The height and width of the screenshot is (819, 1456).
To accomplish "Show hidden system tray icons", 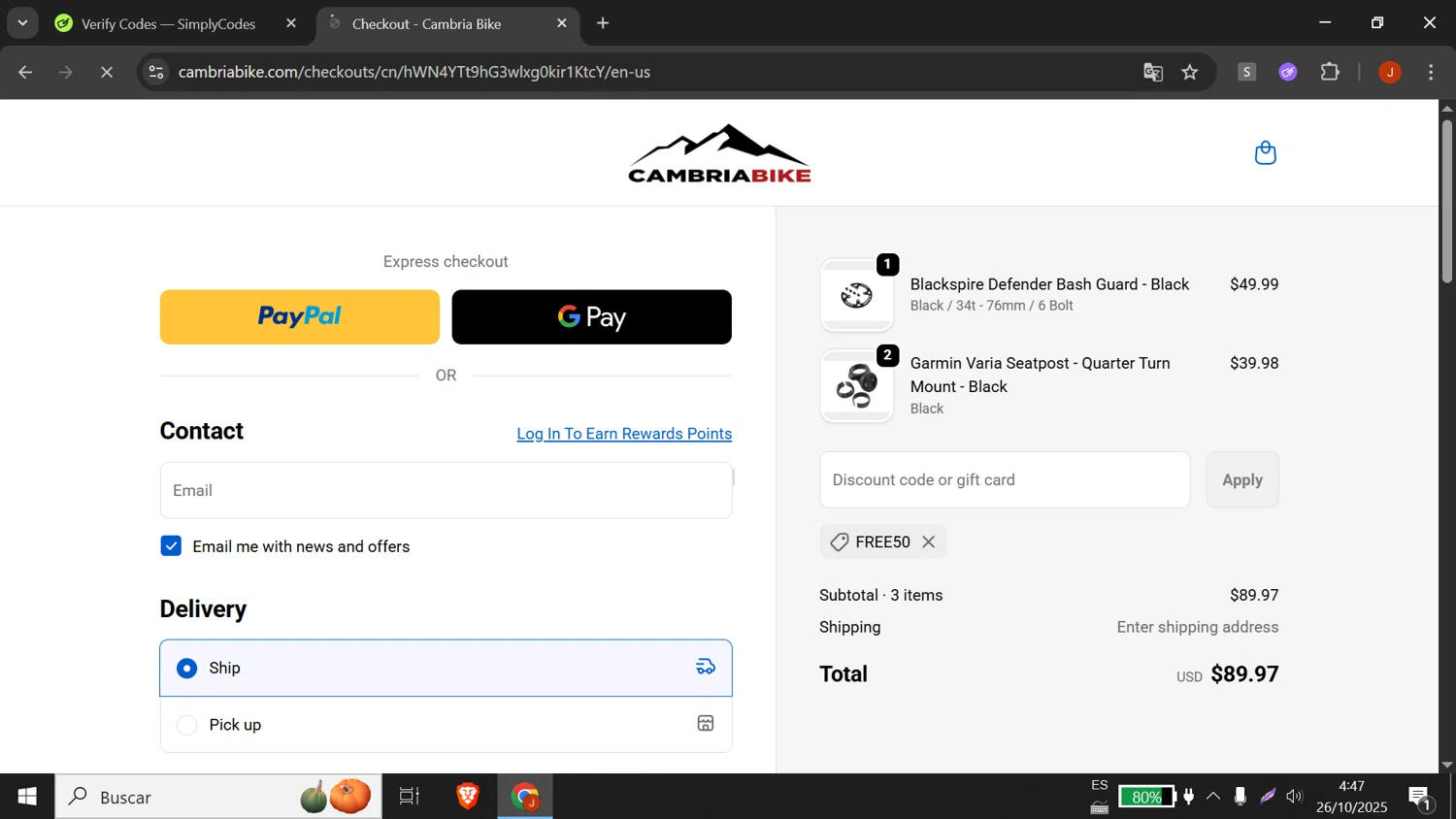I will pyautogui.click(x=1213, y=797).
